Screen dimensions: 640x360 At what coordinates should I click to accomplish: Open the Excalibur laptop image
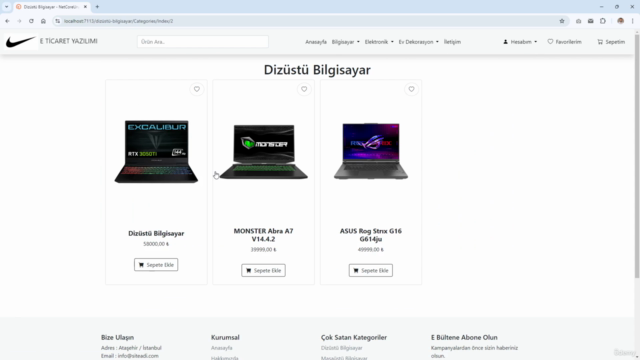click(156, 151)
